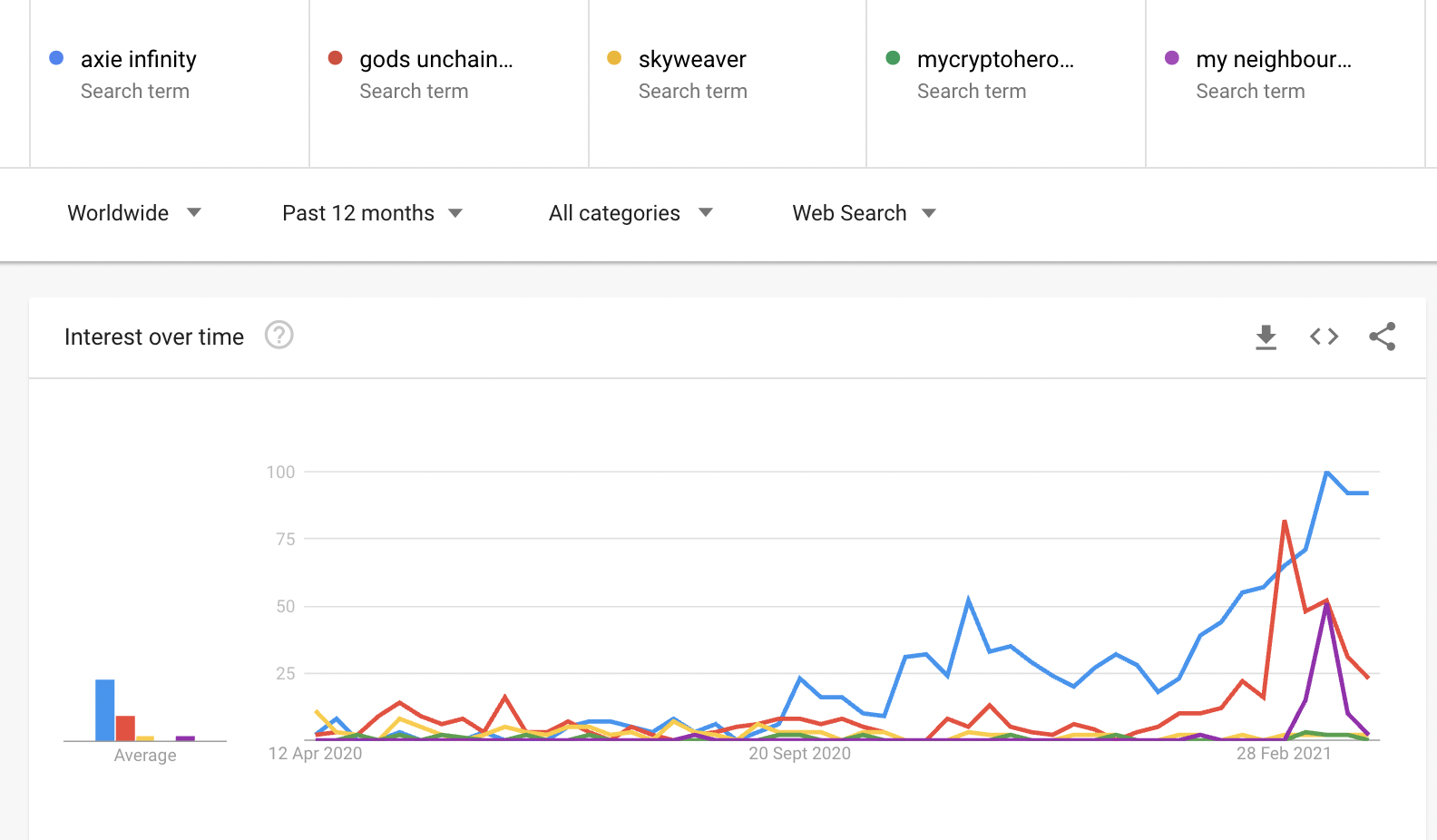Edit the axie infinity search term

point(138,60)
